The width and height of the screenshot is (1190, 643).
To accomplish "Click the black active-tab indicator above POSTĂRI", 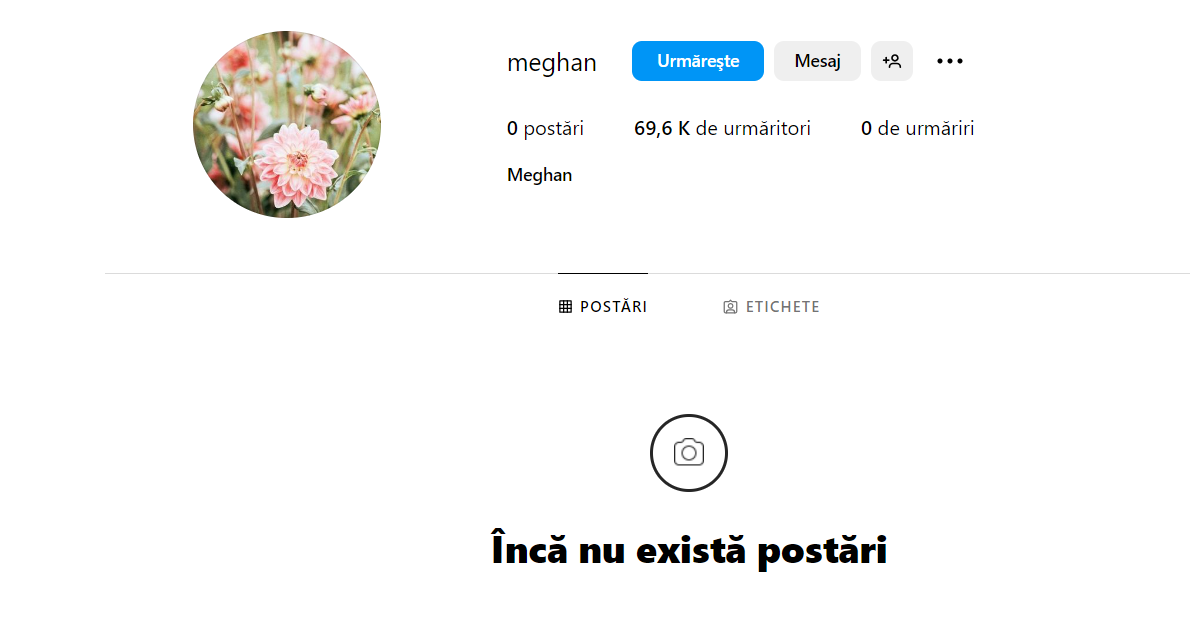I will (x=603, y=273).
